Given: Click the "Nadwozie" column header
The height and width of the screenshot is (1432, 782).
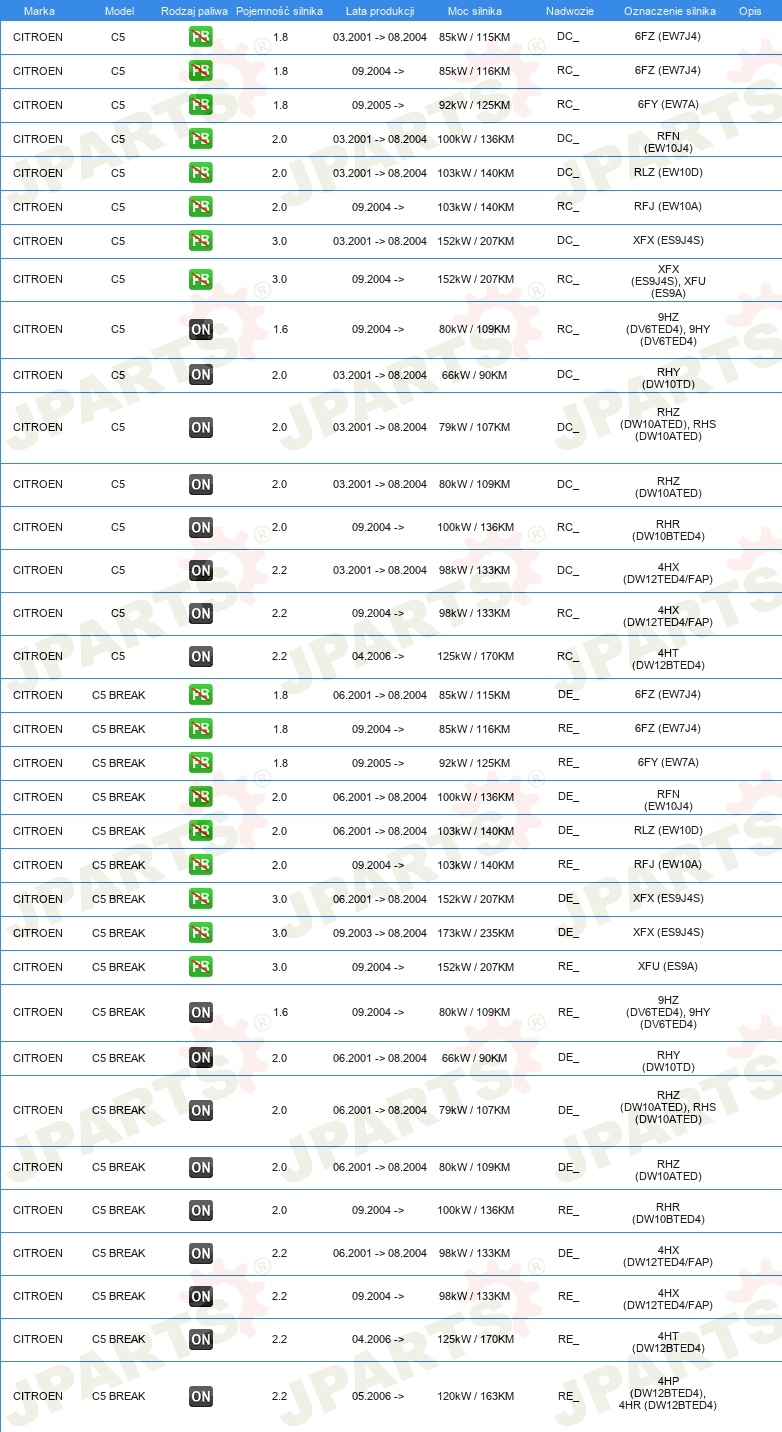Looking at the screenshot, I should click(x=570, y=11).
